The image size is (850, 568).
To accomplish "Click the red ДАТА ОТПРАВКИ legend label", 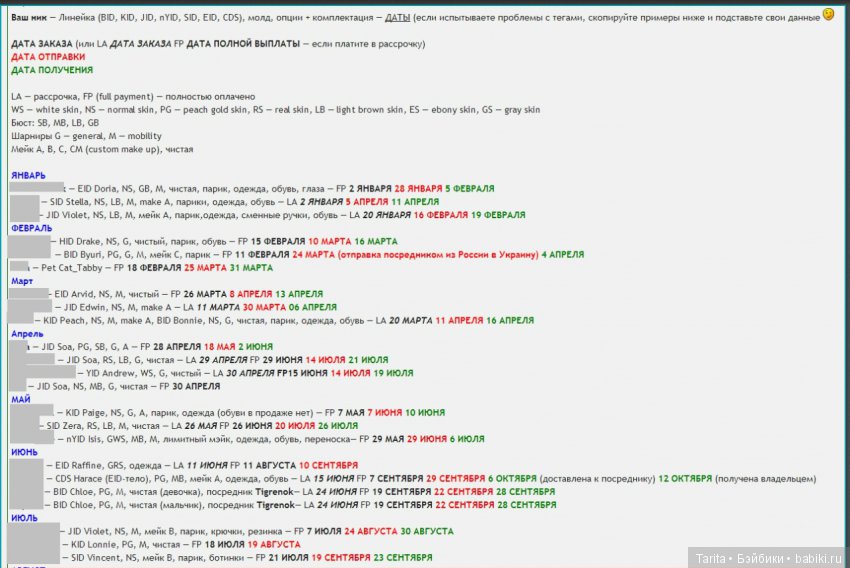I will click(50, 57).
